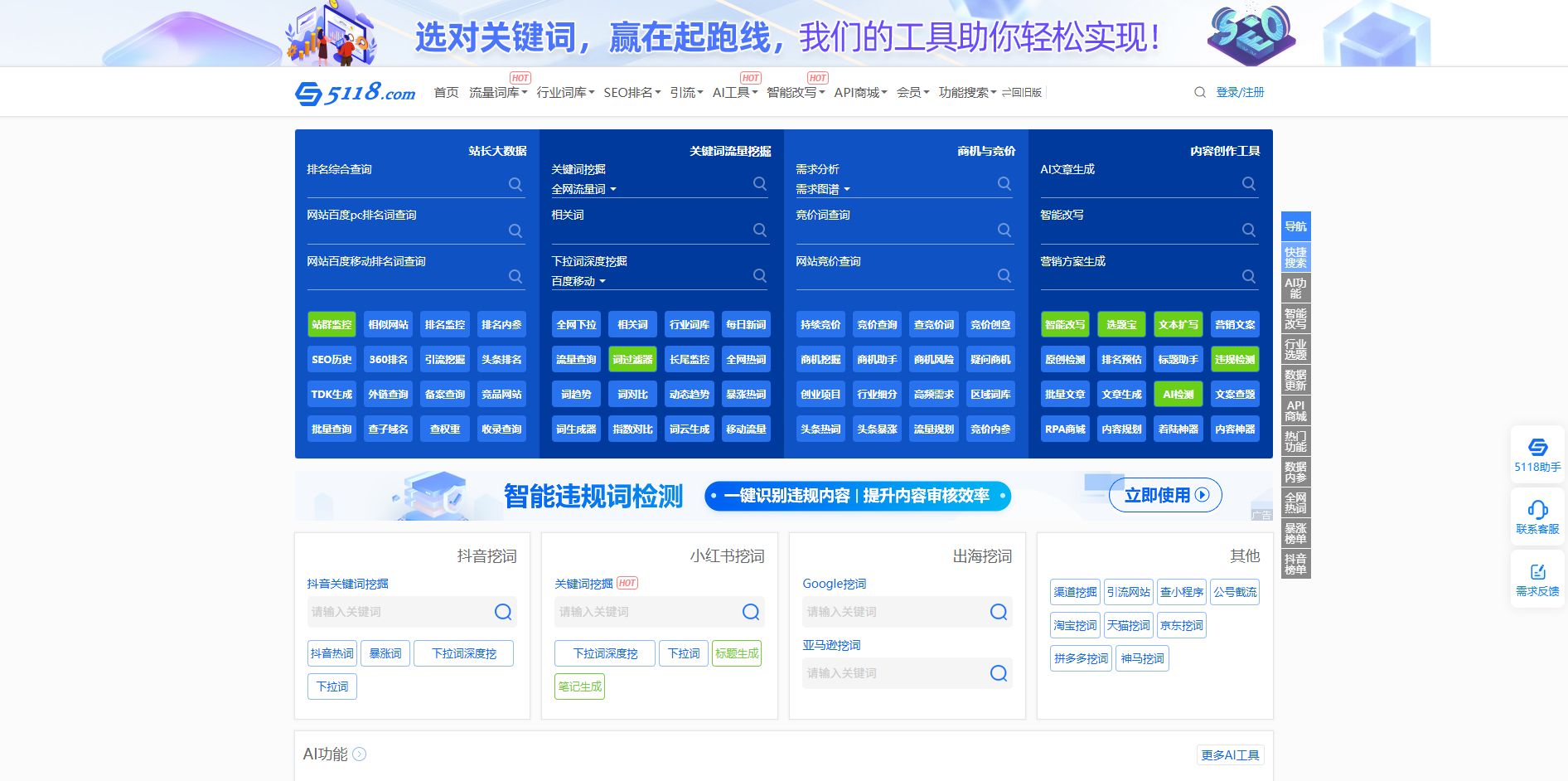This screenshot has height=781, width=1568.
Task: Click the header search magnifier icon
Action: tap(1199, 93)
